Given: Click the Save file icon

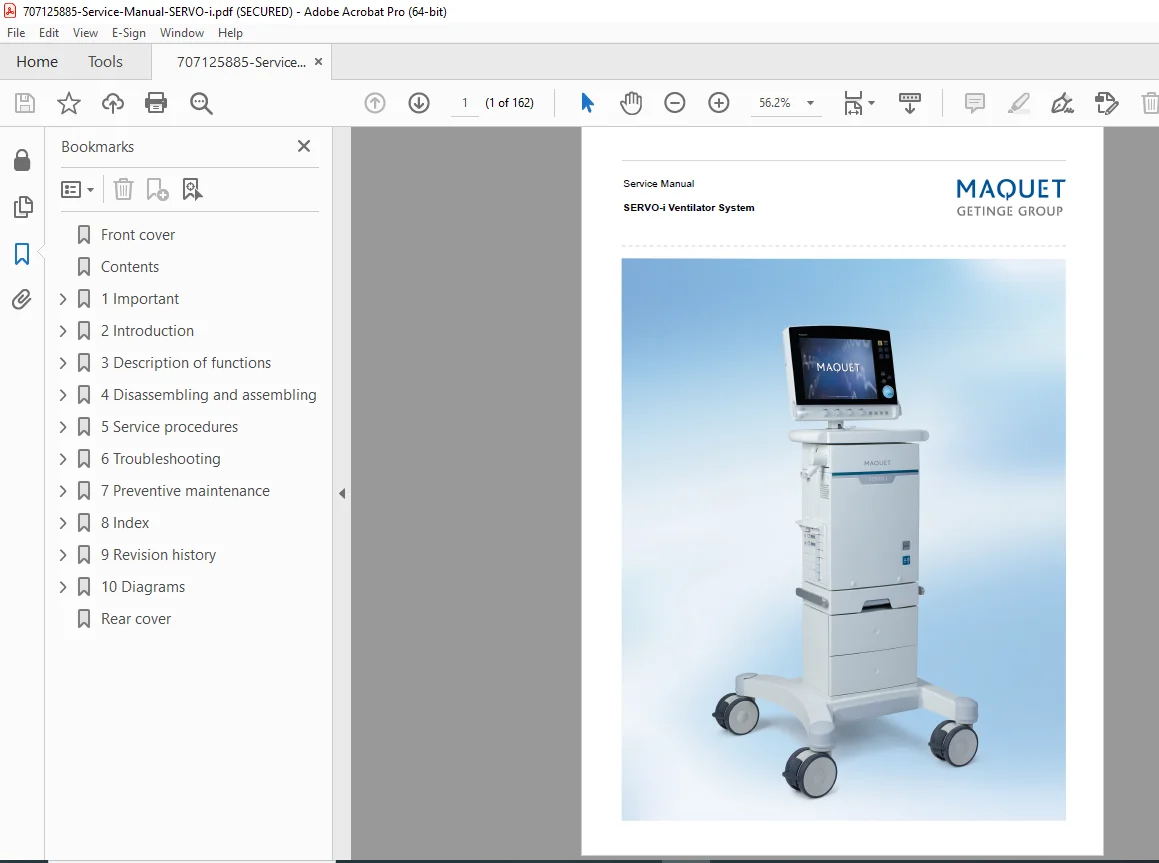Looking at the screenshot, I should (24, 103).
